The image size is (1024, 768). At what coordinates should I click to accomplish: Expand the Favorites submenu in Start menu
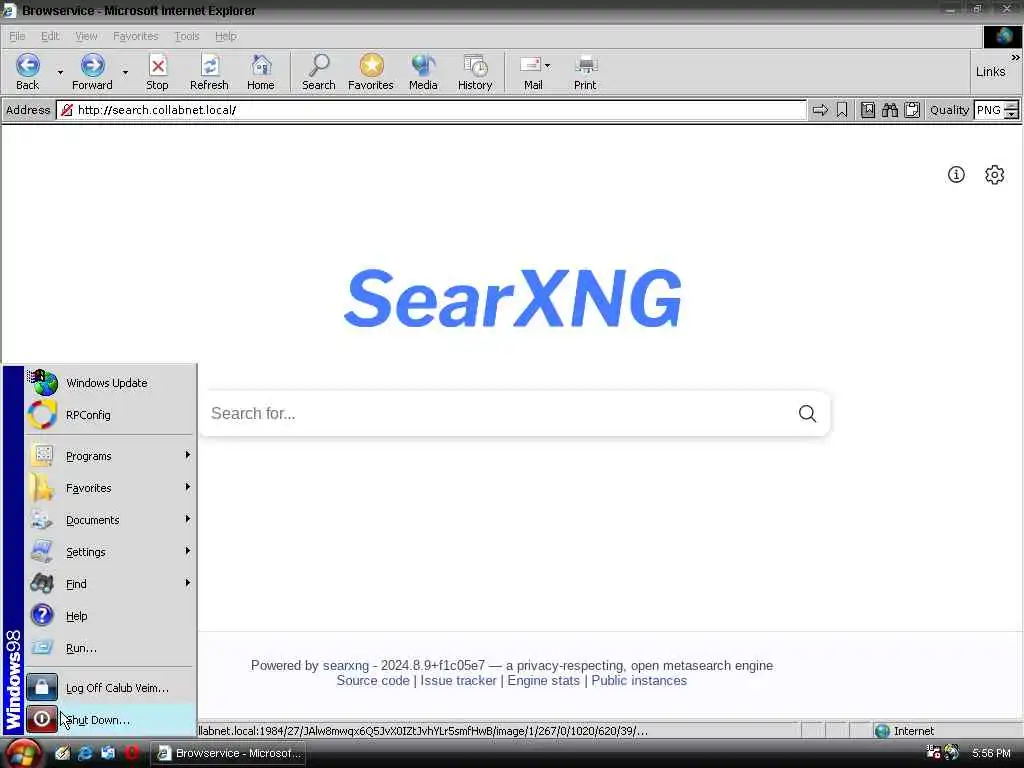pyautogui.click(x=110, y=488)
